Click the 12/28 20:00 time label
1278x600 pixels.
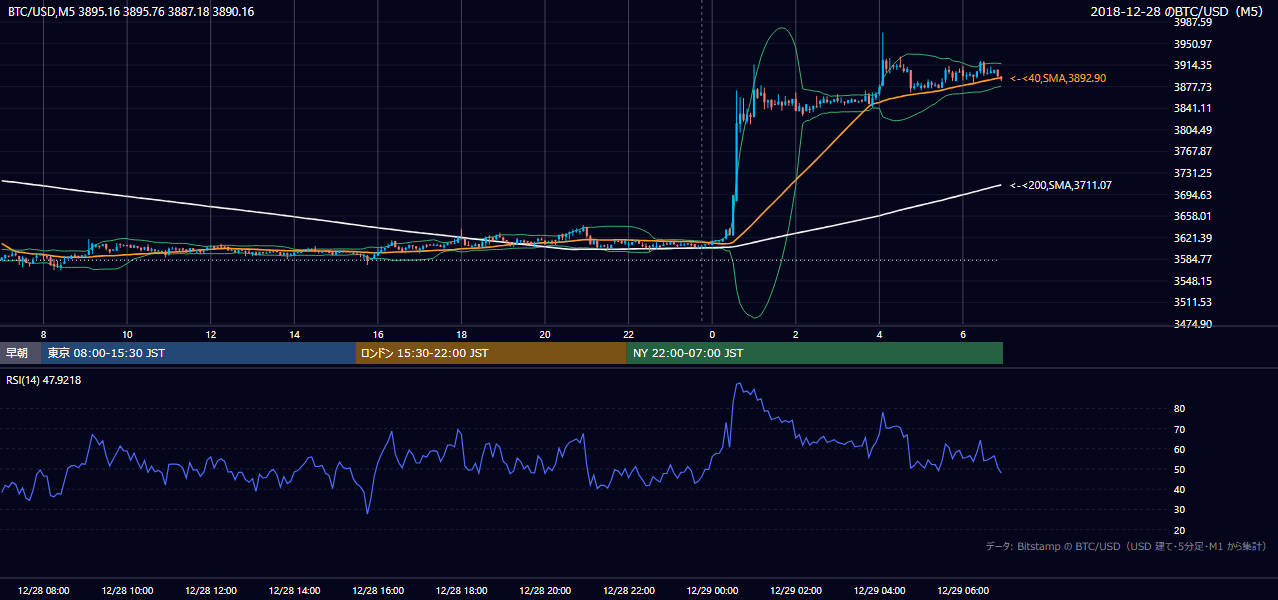coord(545,591)
